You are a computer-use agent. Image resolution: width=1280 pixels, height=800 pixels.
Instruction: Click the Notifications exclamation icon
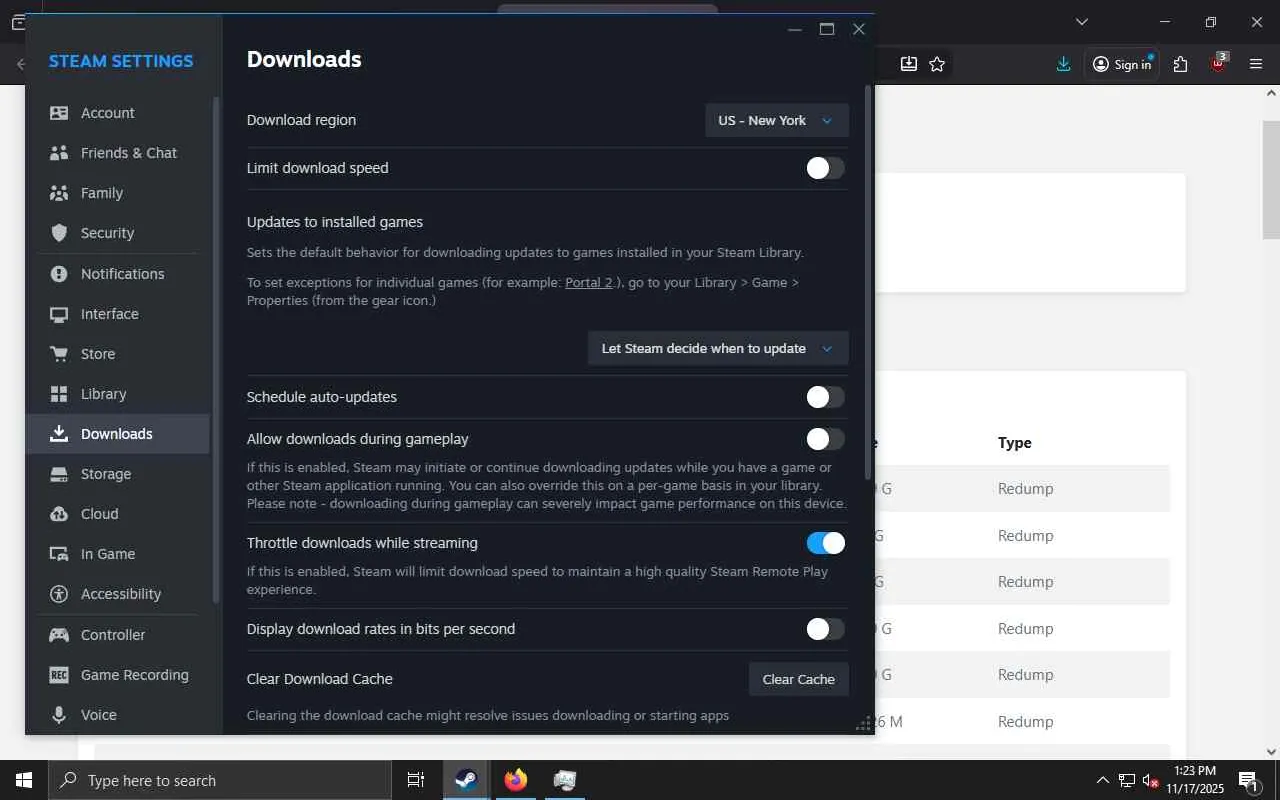pyautogui.click(x=59, y=274)
